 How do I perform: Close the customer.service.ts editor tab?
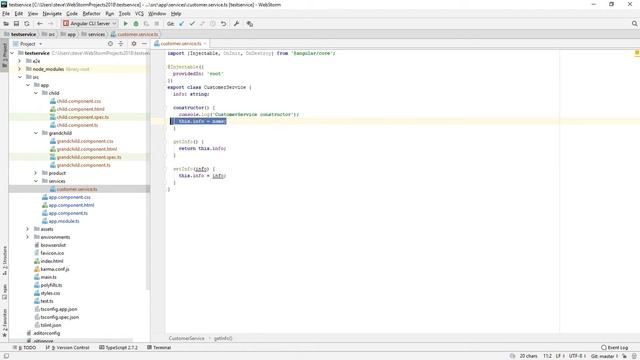coord(205,43)
